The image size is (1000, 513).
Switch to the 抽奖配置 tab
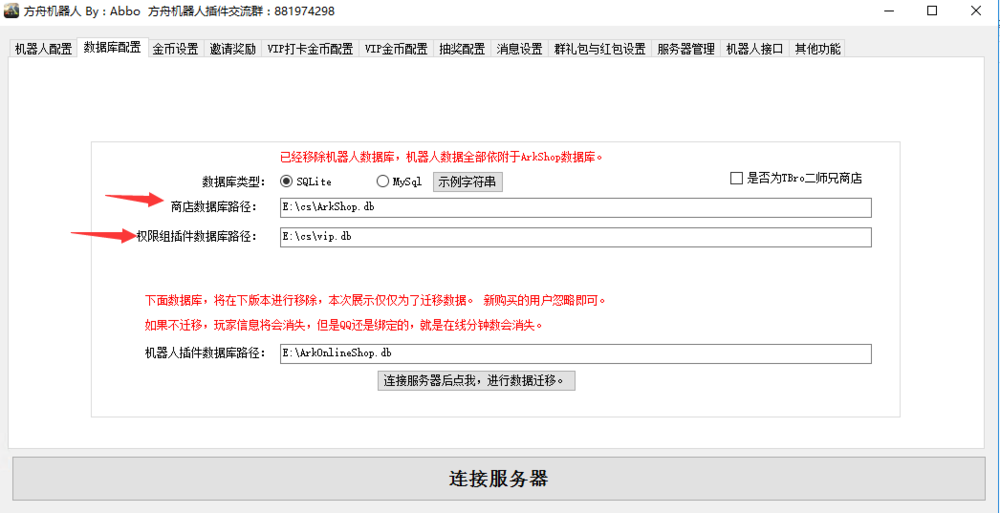point(462,49)
